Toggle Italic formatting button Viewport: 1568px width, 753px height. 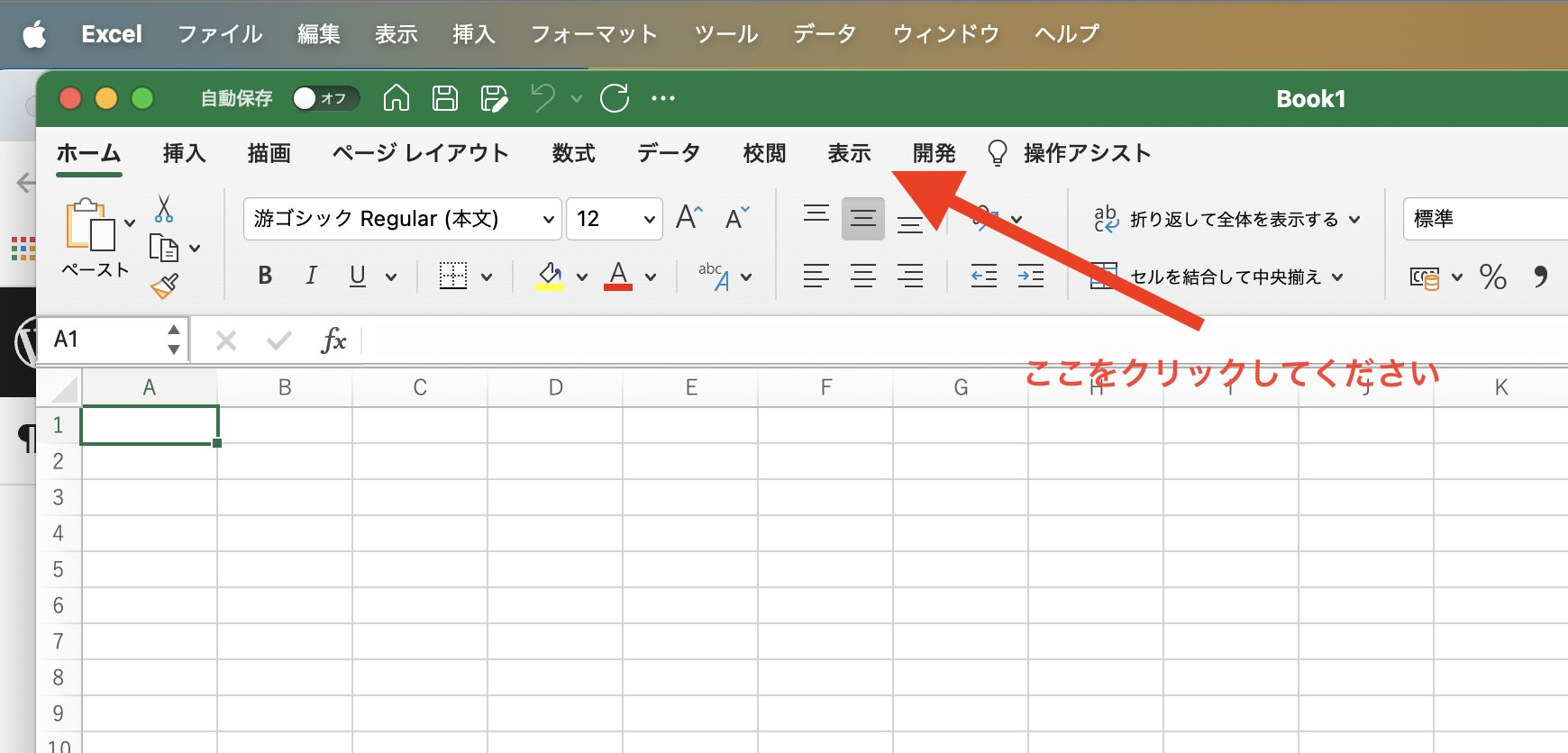[x=311, y=276]
